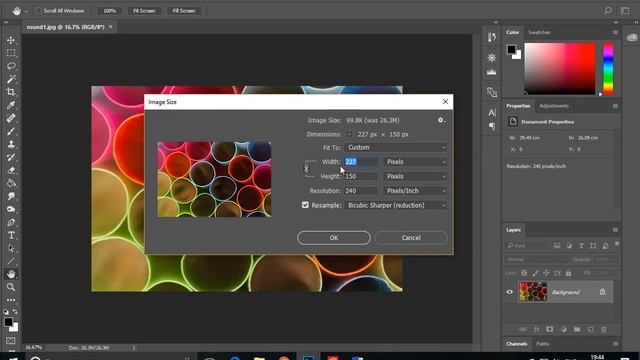This screenshot has height=360, width=640.
Task: Switch to the Swatches tab
Action: [539, 32]
